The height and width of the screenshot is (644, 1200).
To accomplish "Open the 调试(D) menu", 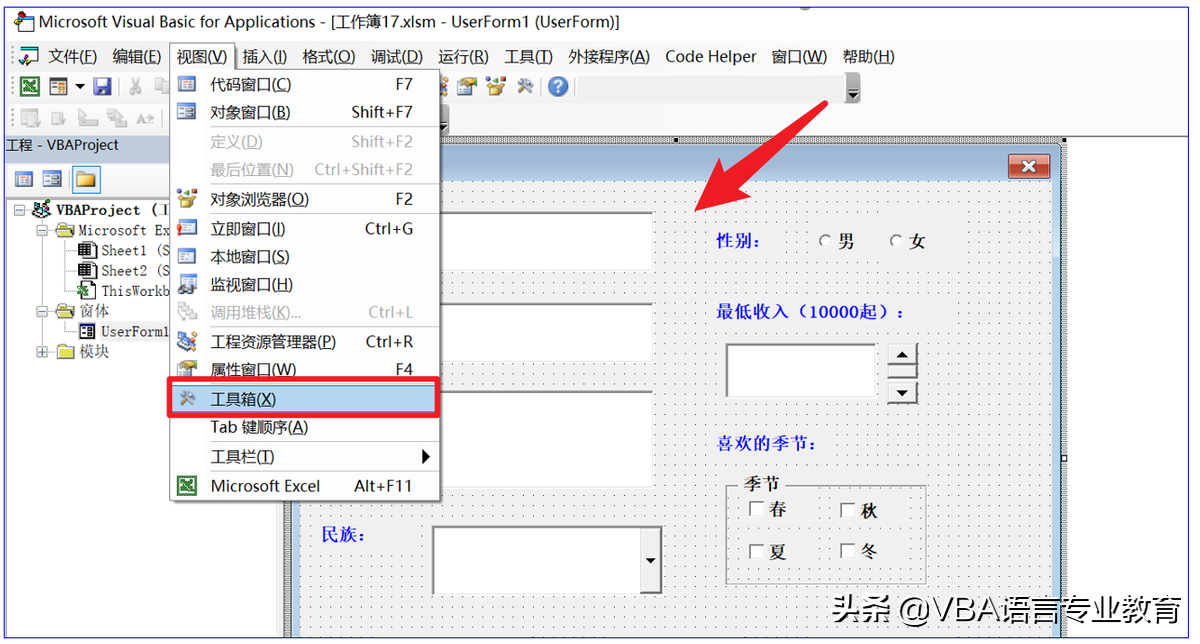I will pyautogui.click(x=396, y=57).
